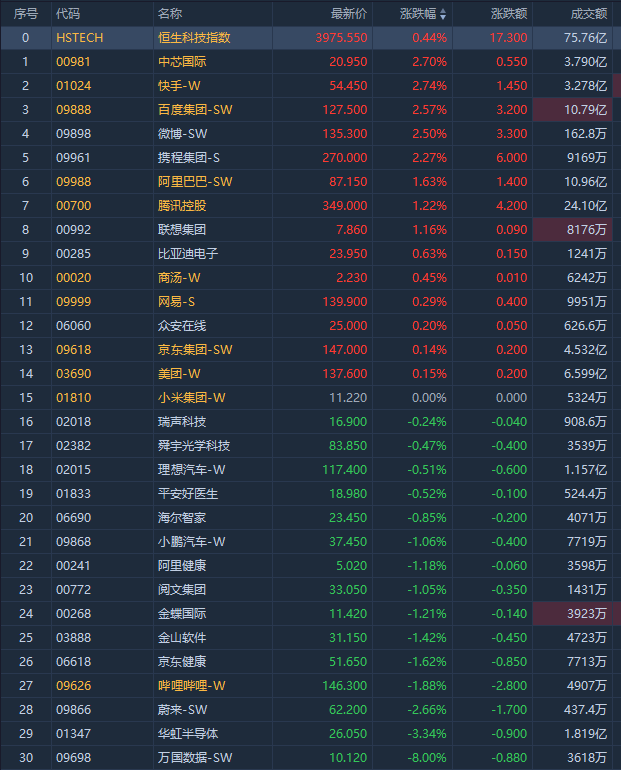Open 蔚来-SW stock name
This screenshot has height=770, width=621.
[183, 710]
